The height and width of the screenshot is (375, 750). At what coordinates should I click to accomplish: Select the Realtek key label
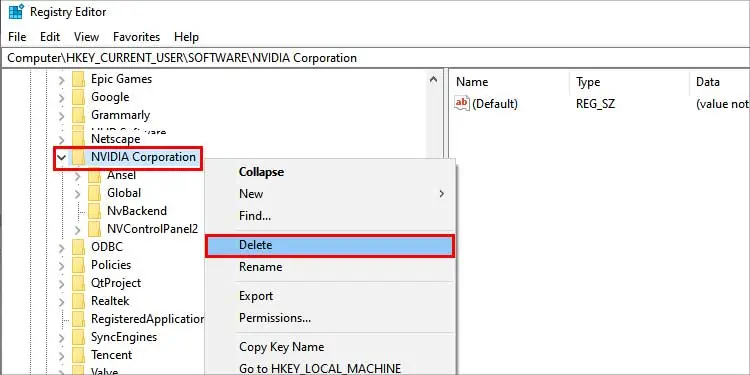110,301
